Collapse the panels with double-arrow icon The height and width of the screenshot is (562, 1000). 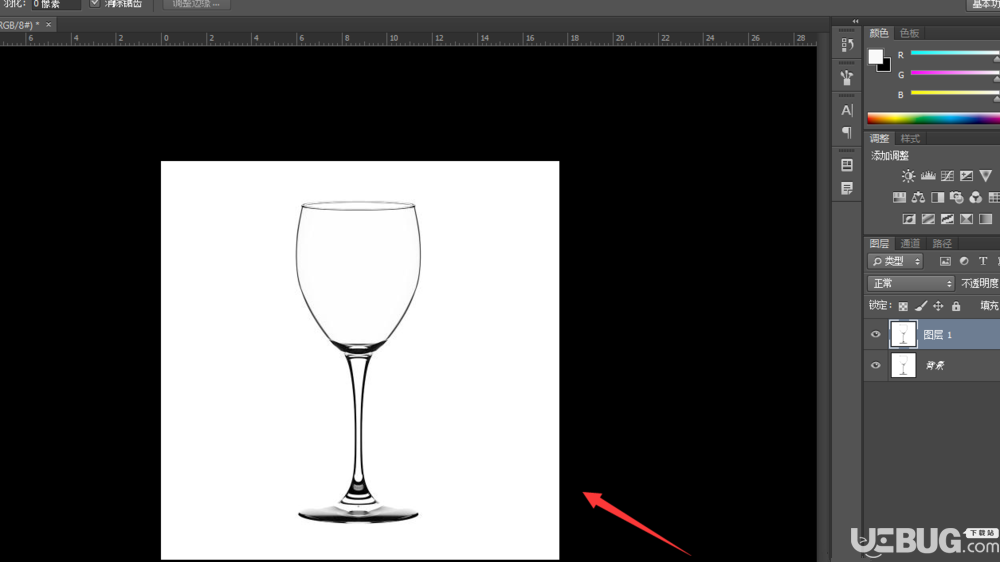coord(855,21)
